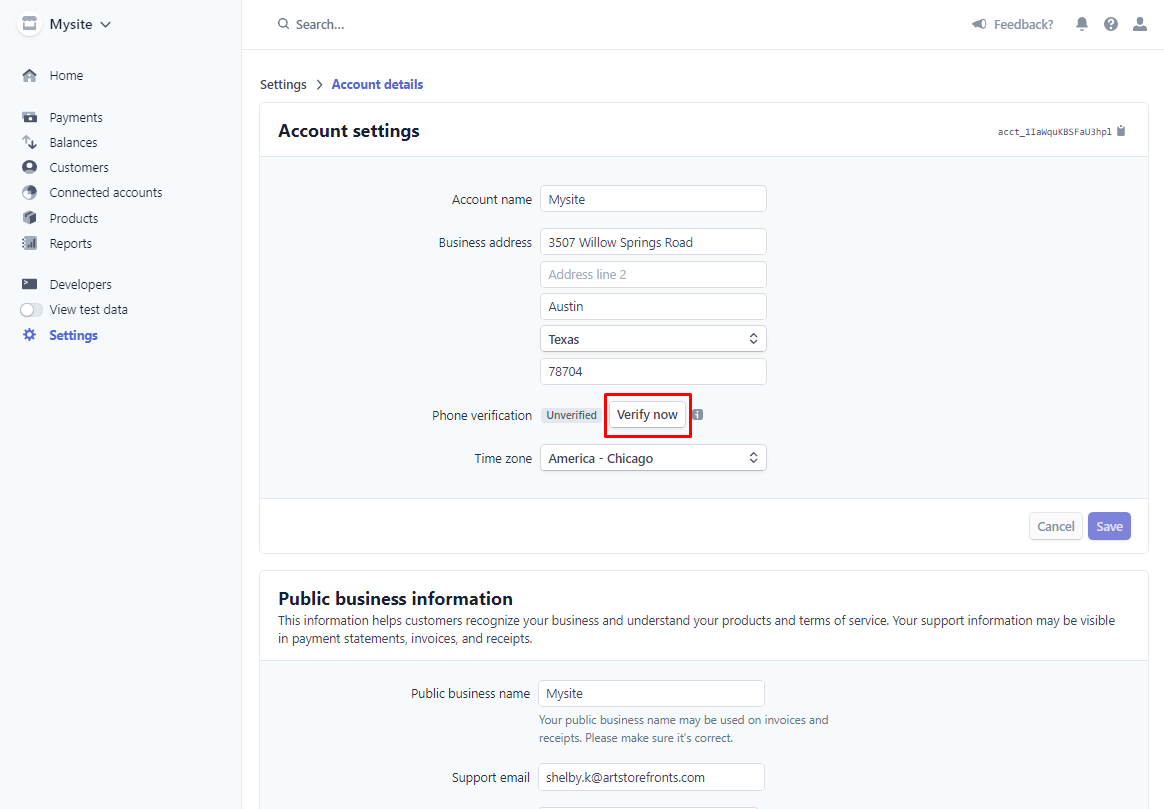Screen dimensions: 1164x809
Task: Open the Payments section
Action: point(75,117)
